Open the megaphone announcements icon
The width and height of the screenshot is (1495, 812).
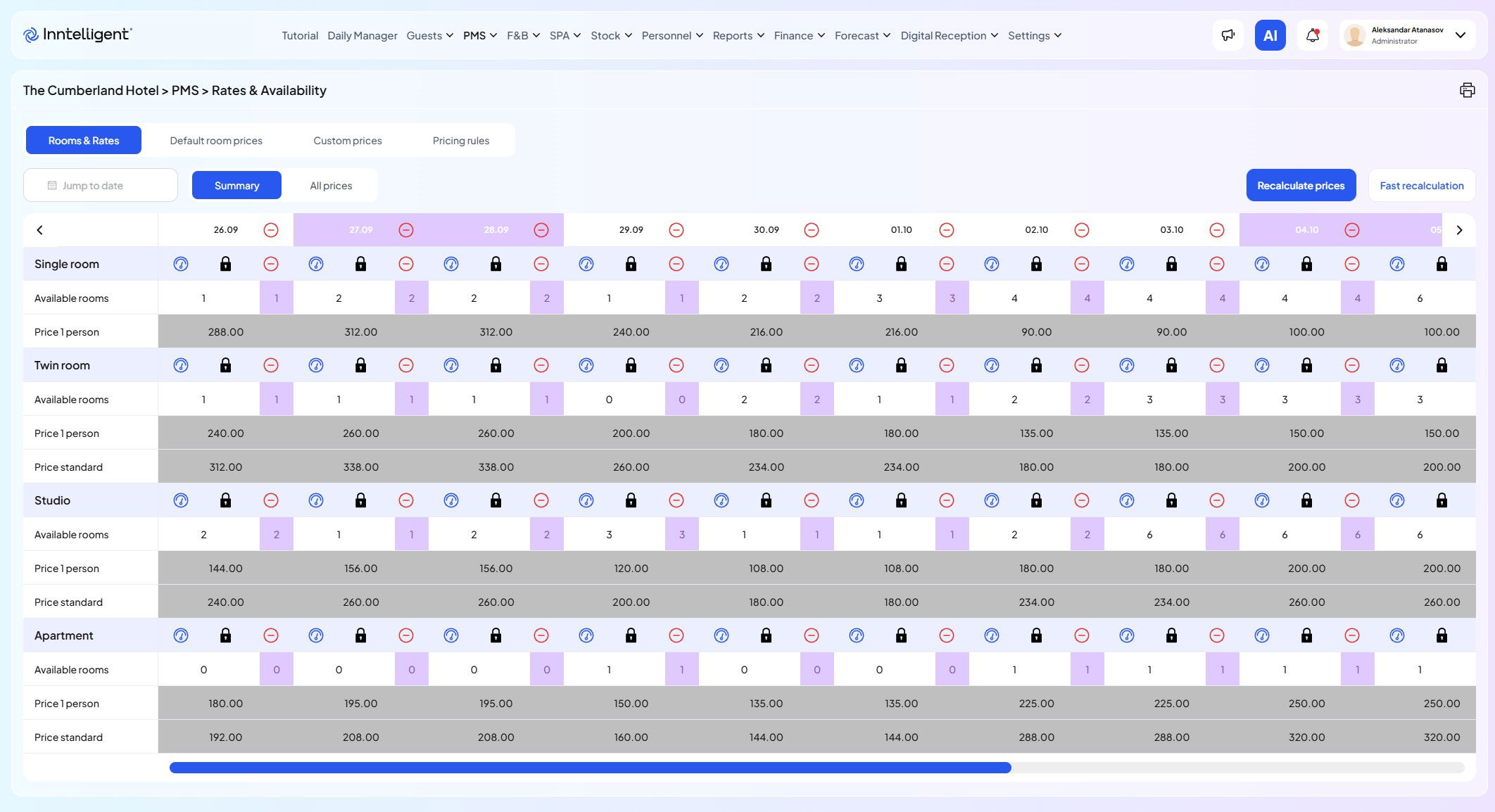click(x=1228, y=35)
